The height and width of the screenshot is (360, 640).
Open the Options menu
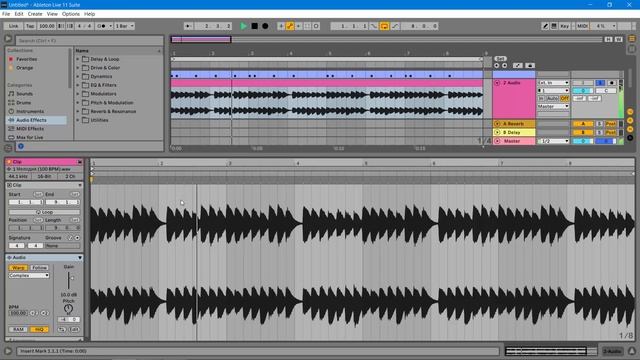tap(71, 14)
